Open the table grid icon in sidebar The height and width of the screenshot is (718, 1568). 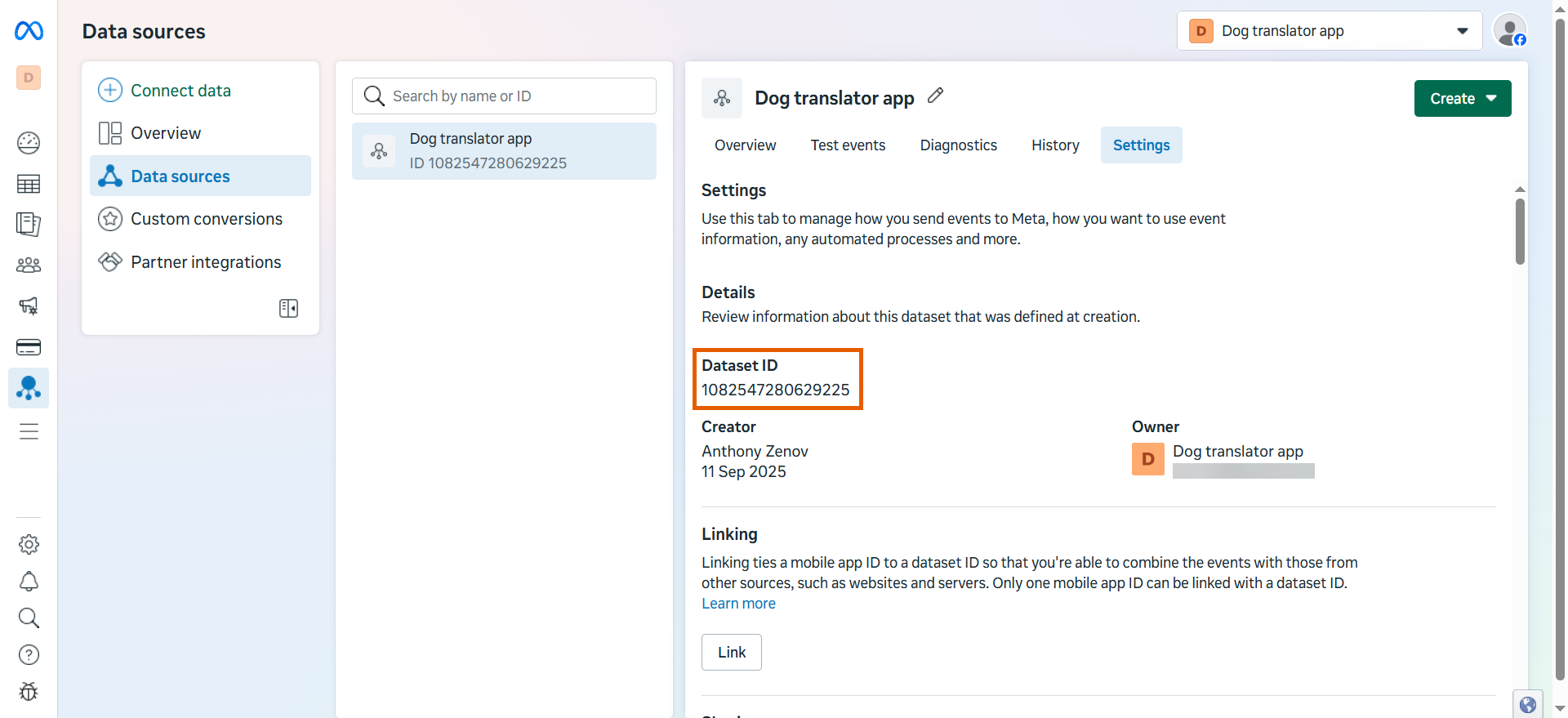coord(29,184)
